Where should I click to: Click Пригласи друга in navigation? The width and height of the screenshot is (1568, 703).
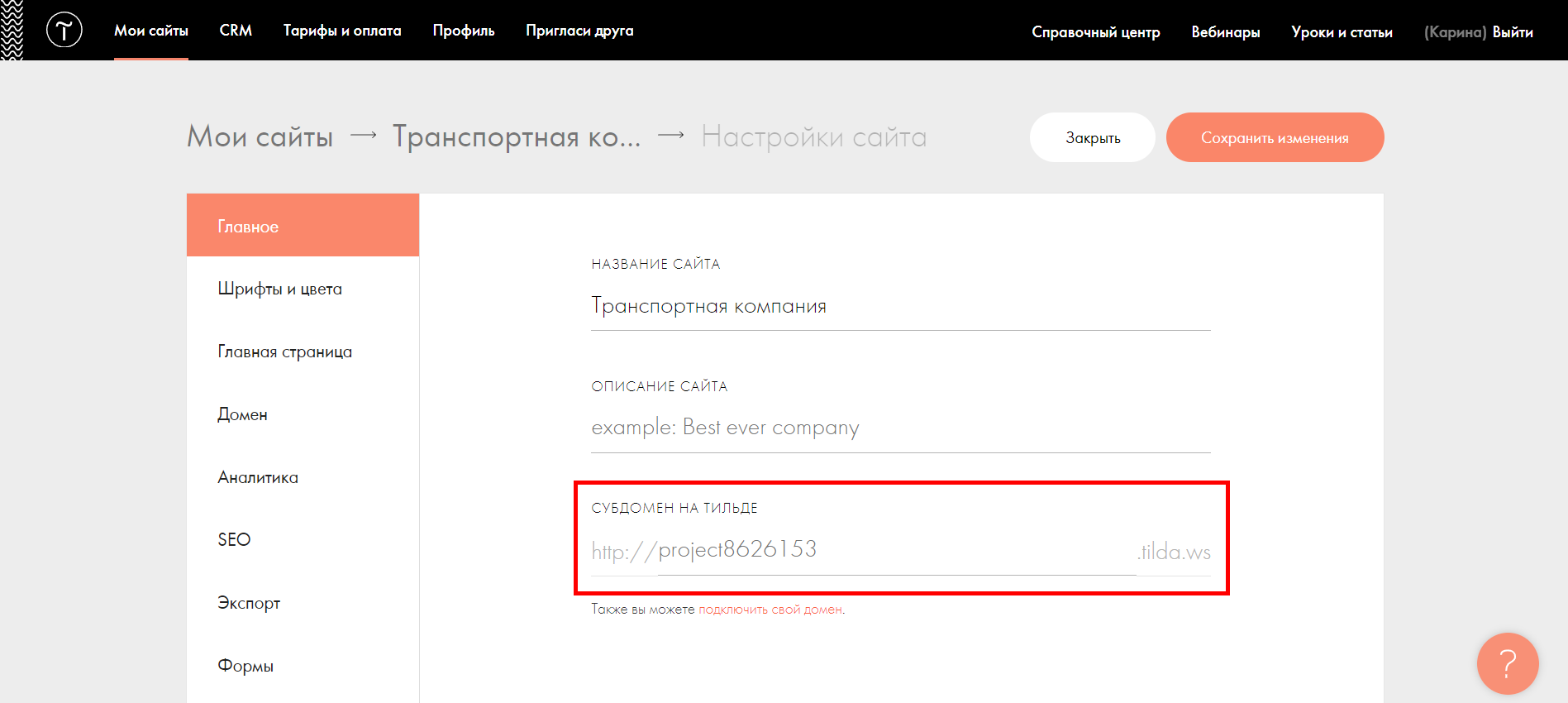(x=579, y=31)
